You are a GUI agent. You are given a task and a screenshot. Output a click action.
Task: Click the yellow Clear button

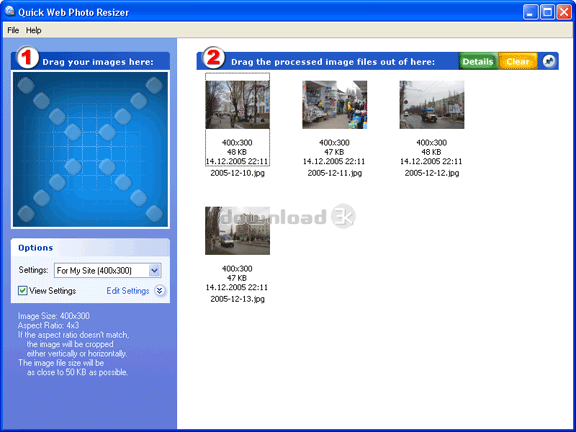point(518,61)
